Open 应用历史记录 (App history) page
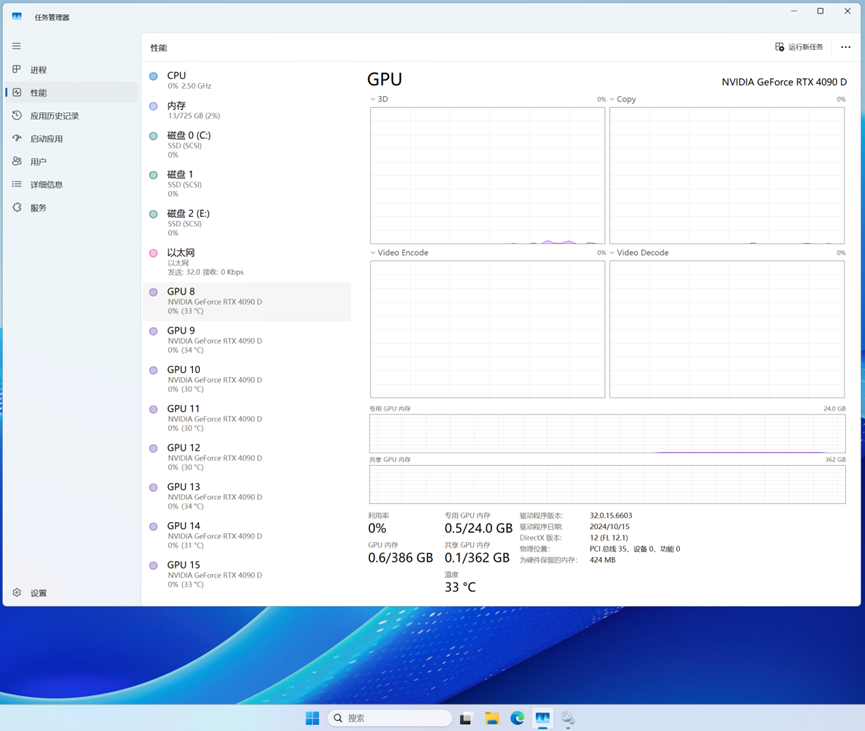The width and height of the screenshot is (865, 731). click(x=71, y=115)
